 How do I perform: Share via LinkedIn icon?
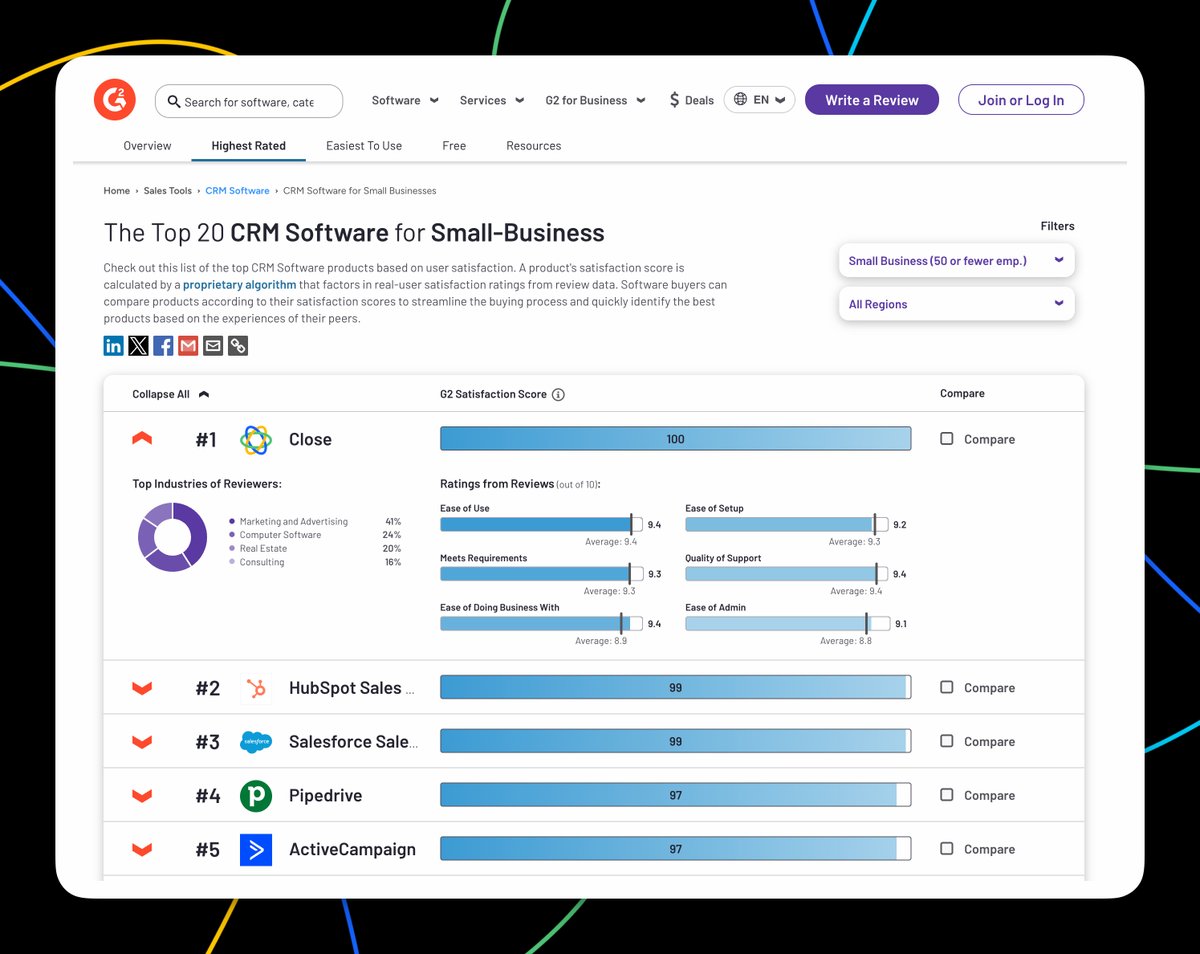[x=114, y=346]
